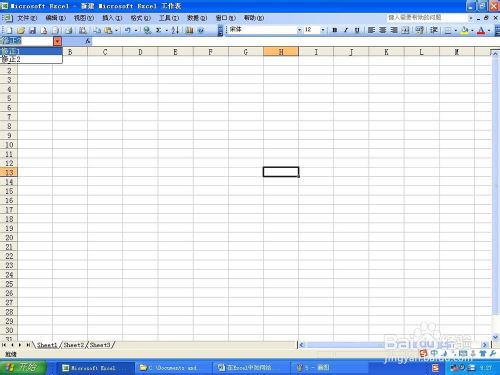Image resolution: width=500 pixels, height=375 pixels.
Task: Apply red Font Color letter A
Action: 481,30
